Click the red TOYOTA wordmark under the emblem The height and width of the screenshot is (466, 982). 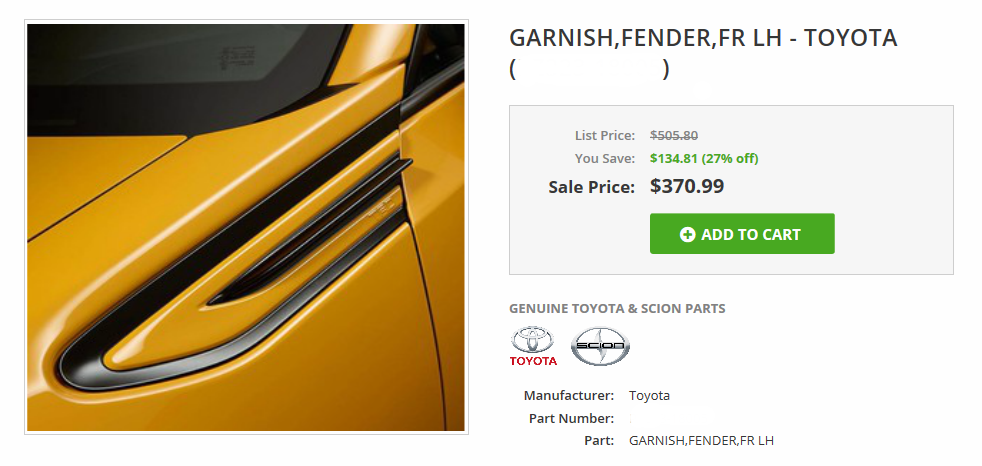pos(533,361)
